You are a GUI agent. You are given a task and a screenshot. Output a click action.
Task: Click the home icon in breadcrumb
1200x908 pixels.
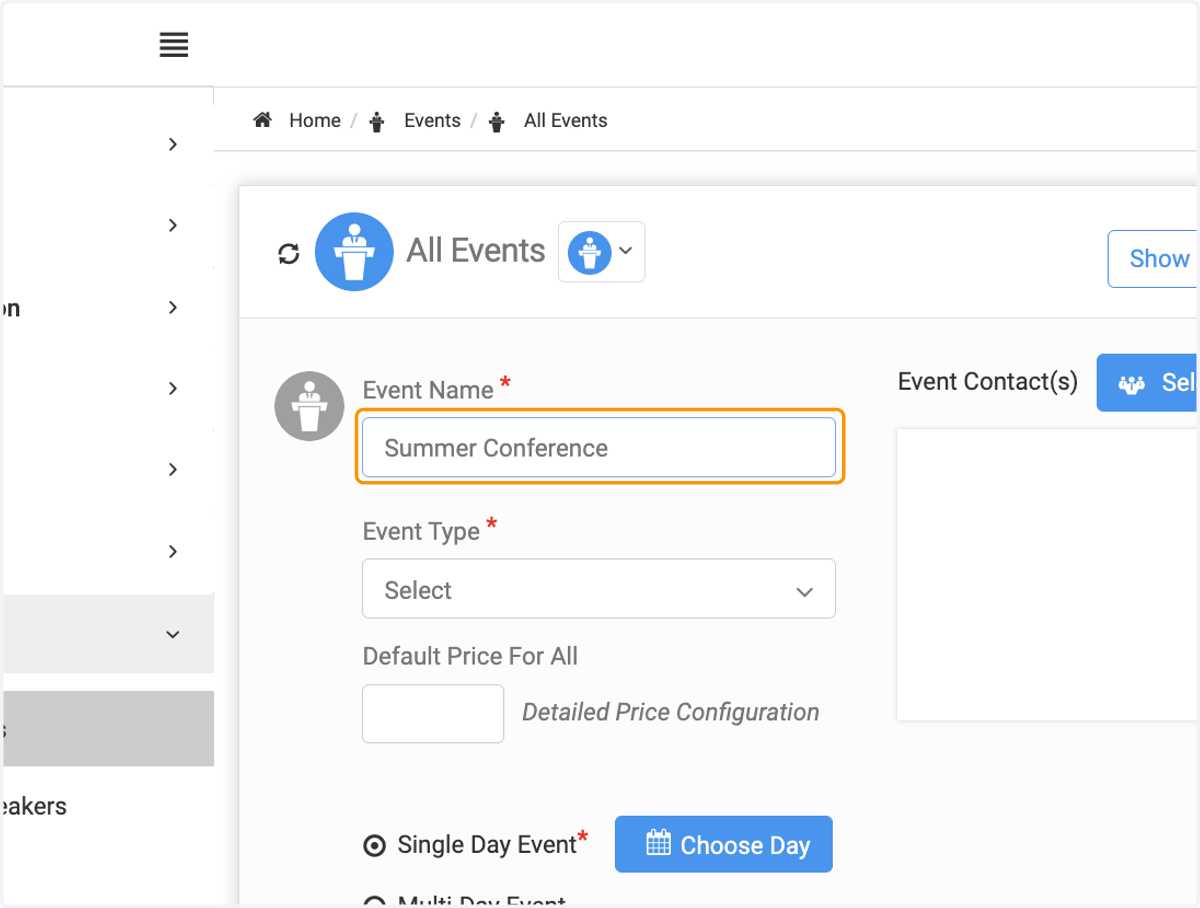coord(263,121)
